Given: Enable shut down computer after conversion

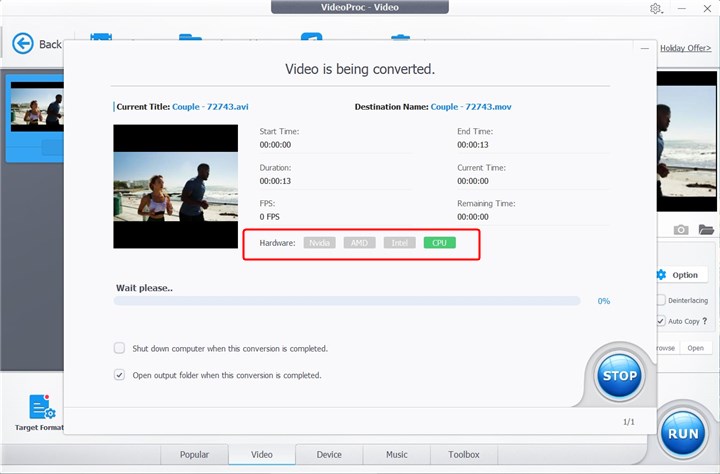Looking at the screenshot, I should coord(119,348).
